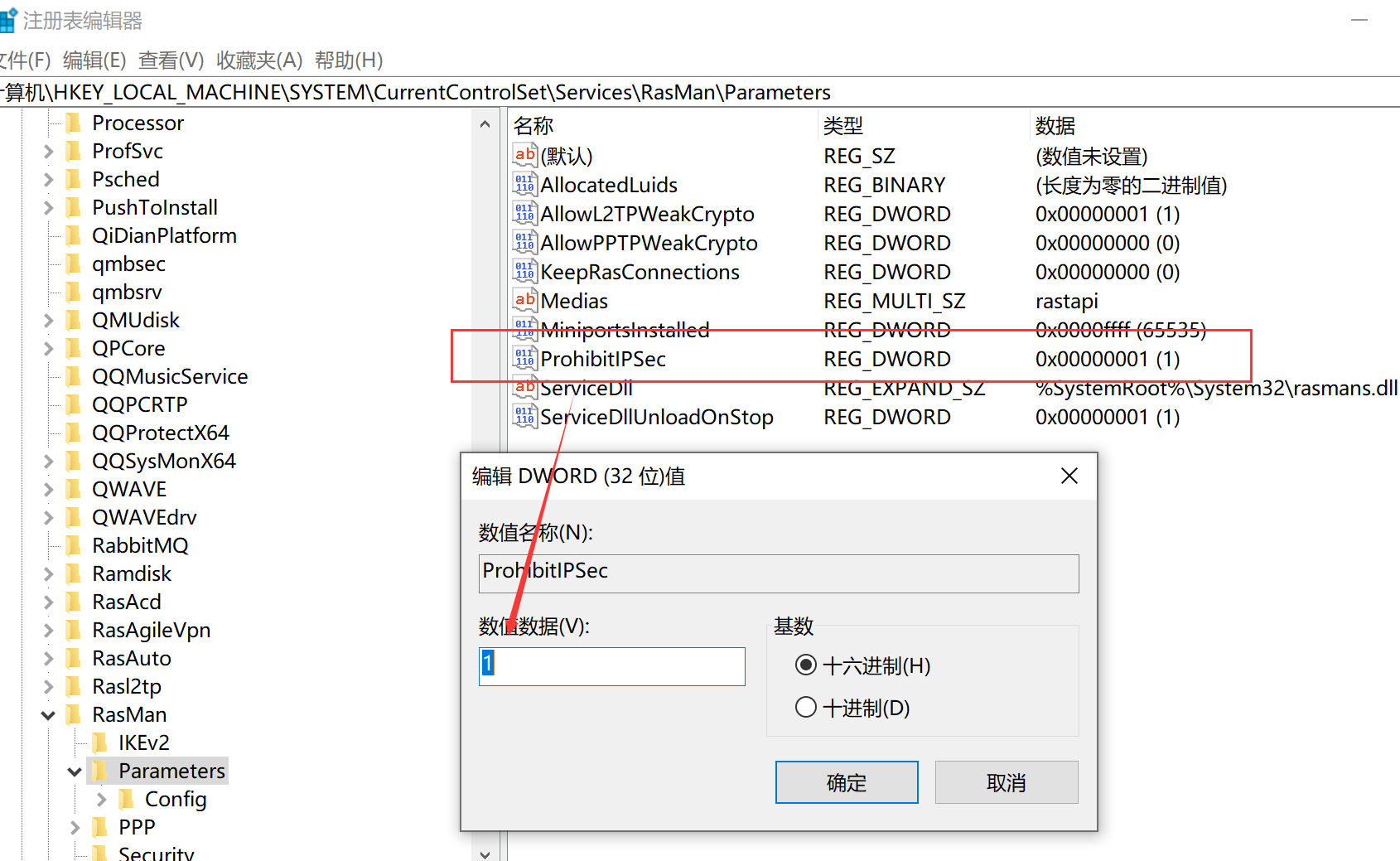Expand the Config tree node
Image resolution: width=1400 pixels, height=861 pixels.
point(101,800)
